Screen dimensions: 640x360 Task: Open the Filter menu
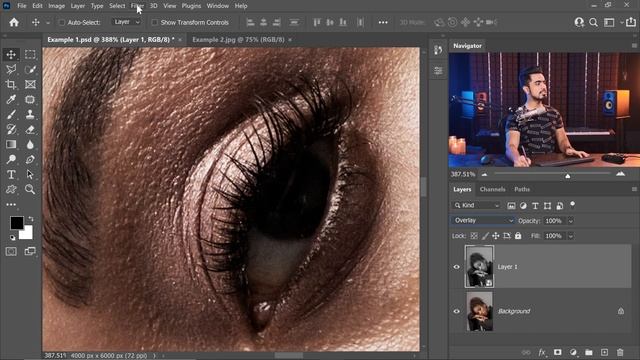coord(137,6)
